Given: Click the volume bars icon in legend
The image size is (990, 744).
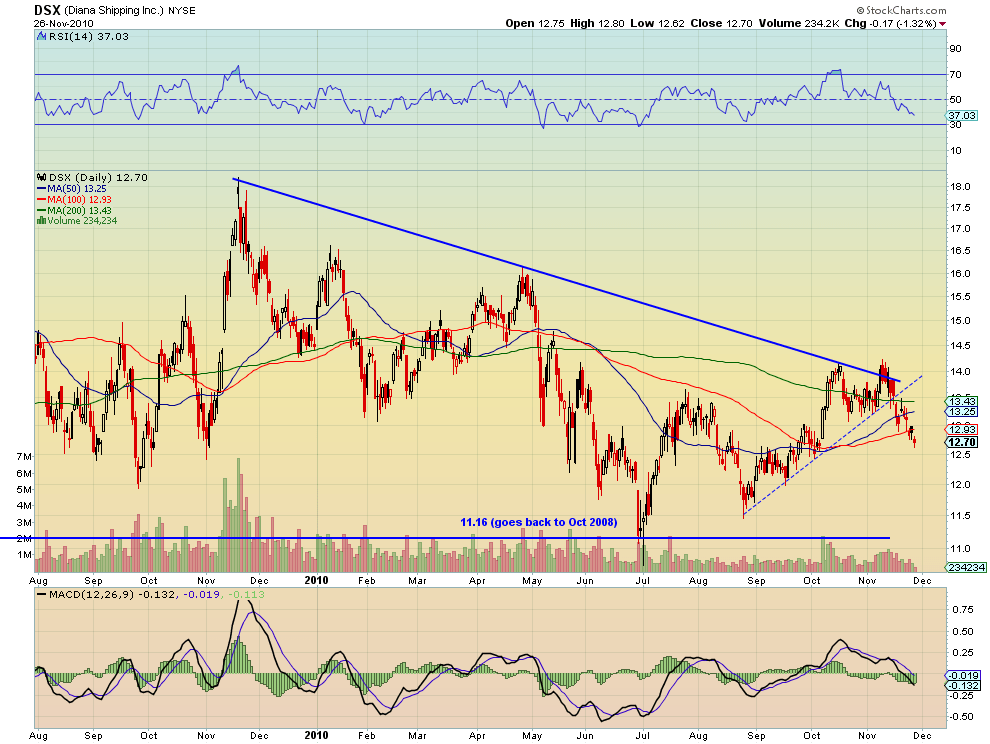Looking at the screenshot, I should point(42,220).
